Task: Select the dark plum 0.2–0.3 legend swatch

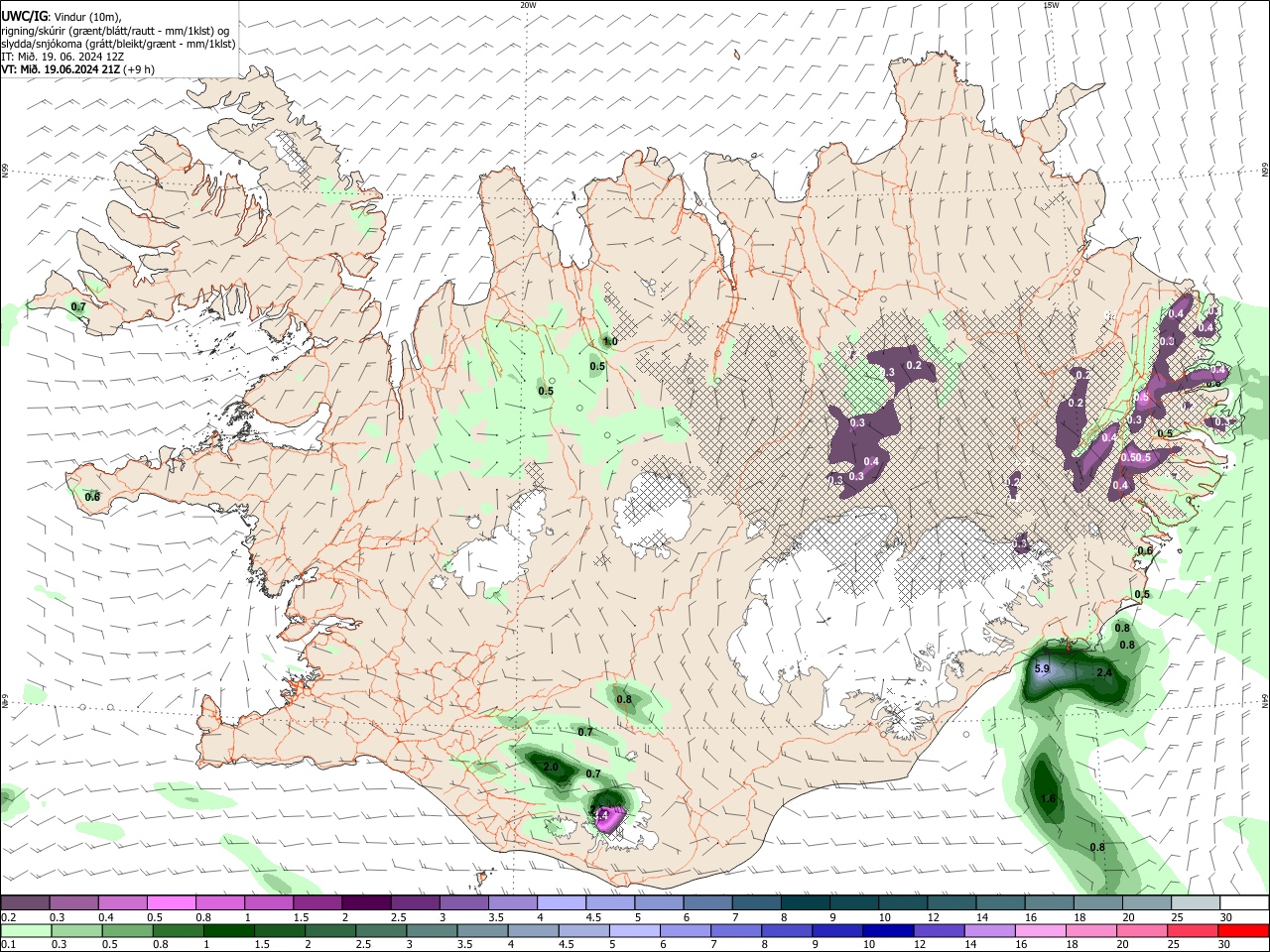Action: click(x=25, y=902)
